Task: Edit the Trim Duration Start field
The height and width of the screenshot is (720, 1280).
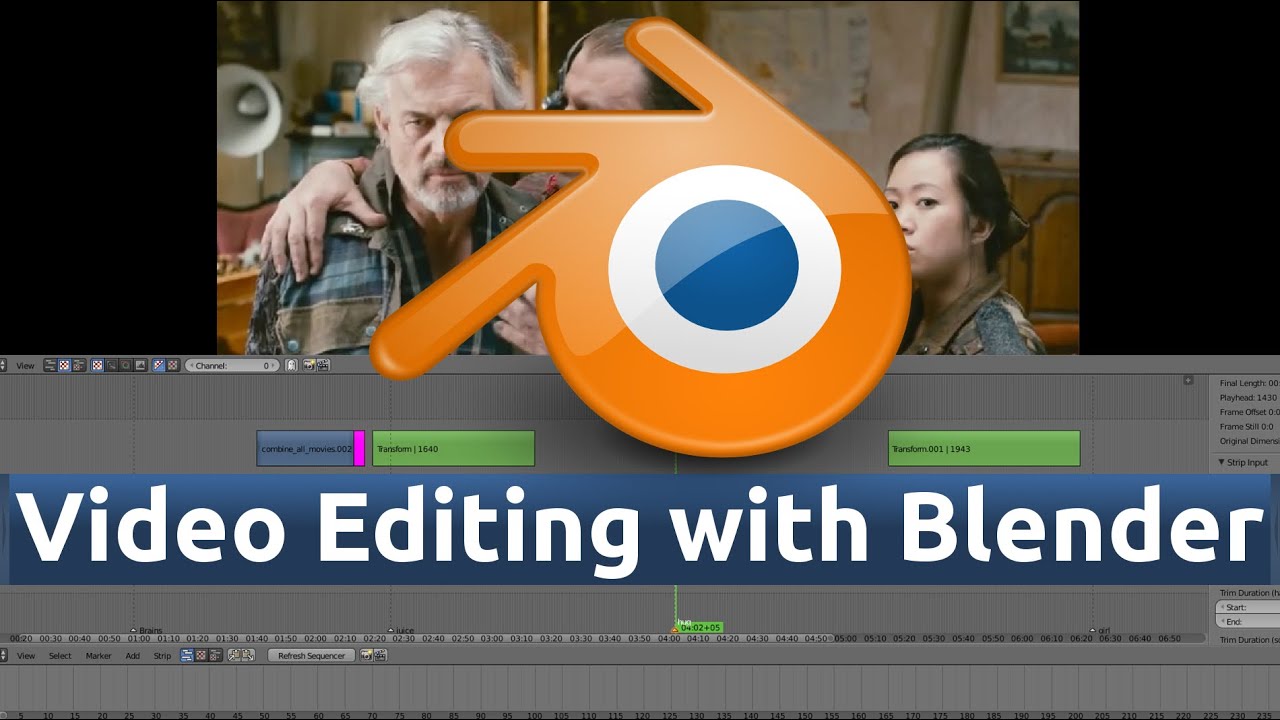Action: [1248, 607]
